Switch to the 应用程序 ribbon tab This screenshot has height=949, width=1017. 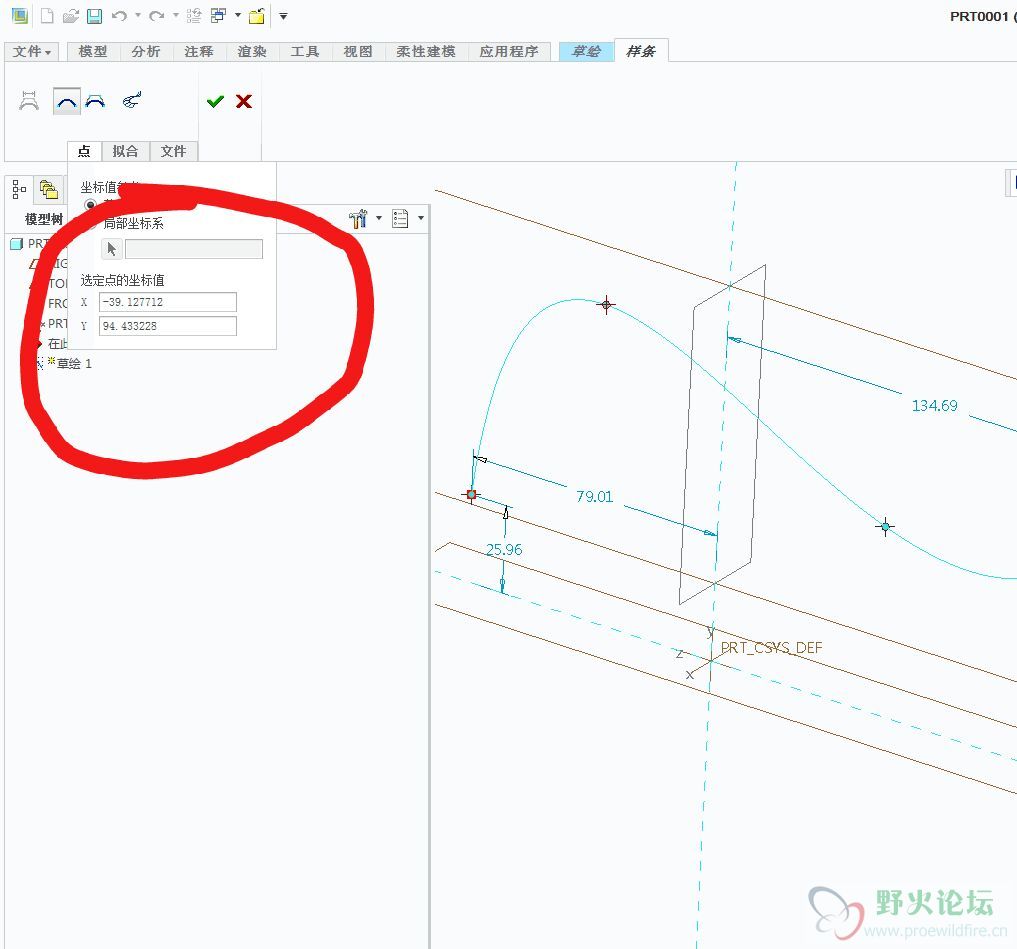509,51
